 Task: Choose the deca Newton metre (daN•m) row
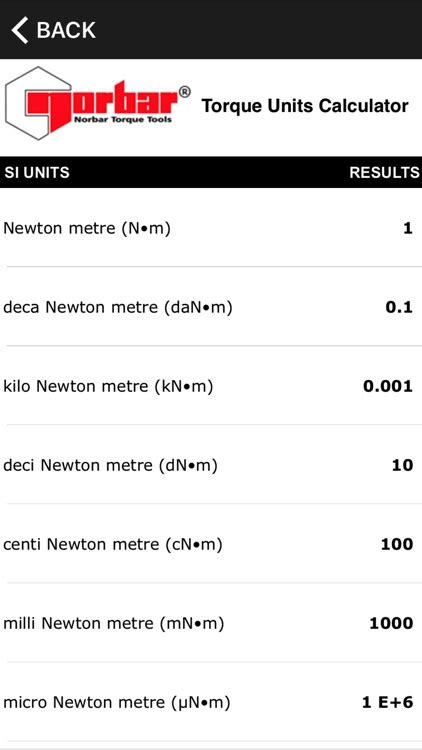click(211, 307)
